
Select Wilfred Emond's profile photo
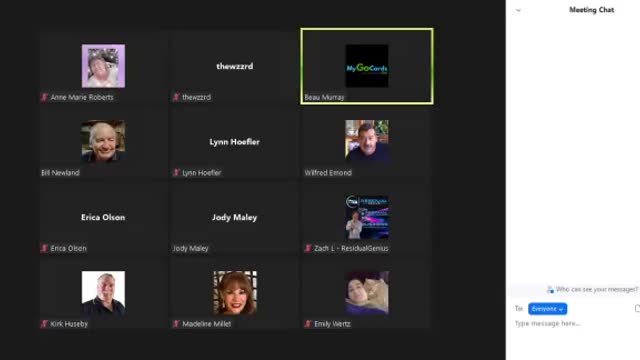367,142
